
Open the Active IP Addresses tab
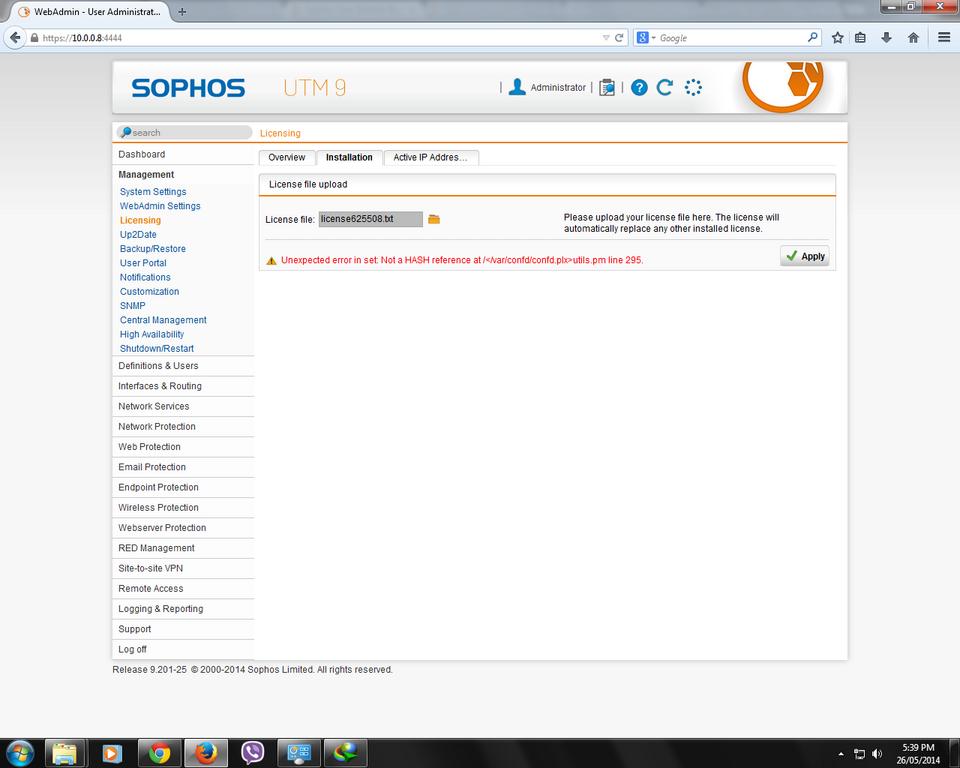pos(430,157)
